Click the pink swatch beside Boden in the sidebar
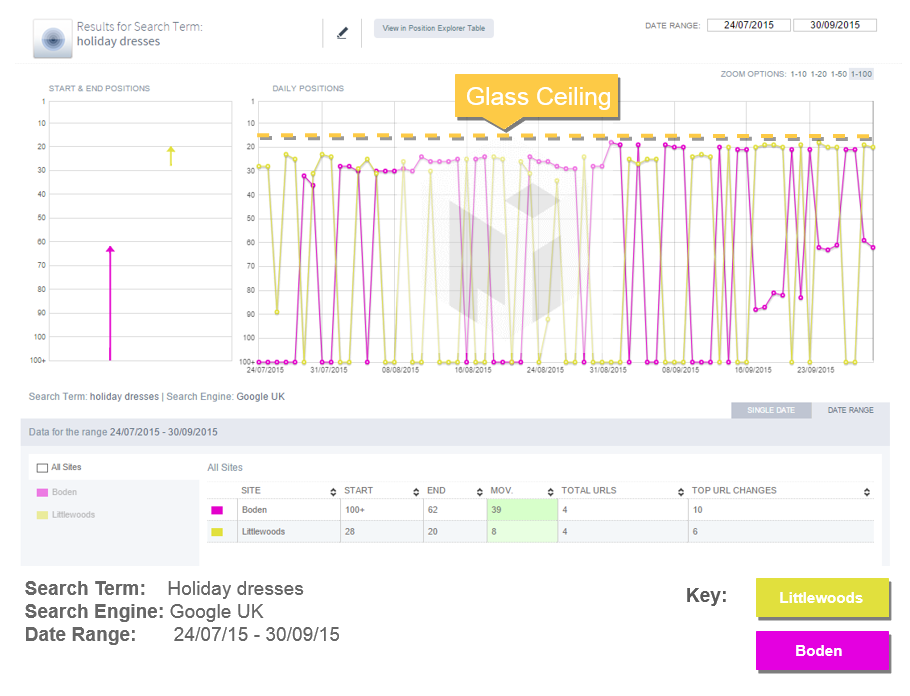The image size is (910, 696). pos(42,492)
